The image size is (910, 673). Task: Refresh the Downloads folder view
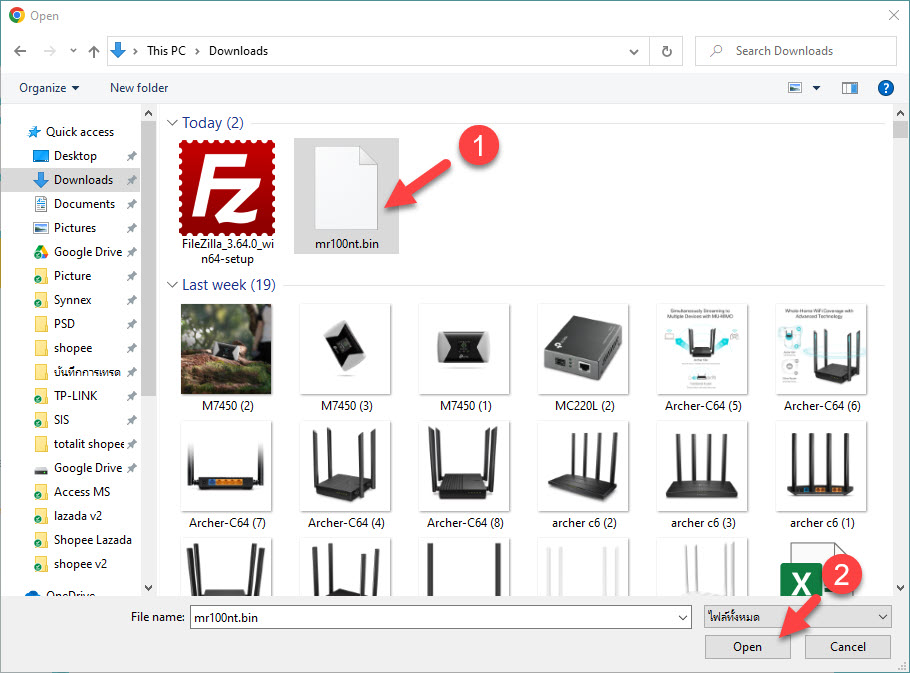(666, 51)
